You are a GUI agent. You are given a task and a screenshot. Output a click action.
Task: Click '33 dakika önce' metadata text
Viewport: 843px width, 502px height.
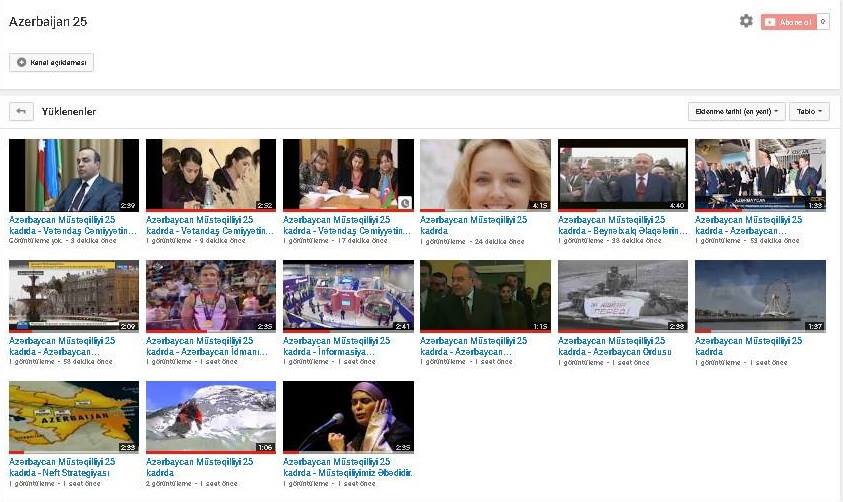pos(637,241)
